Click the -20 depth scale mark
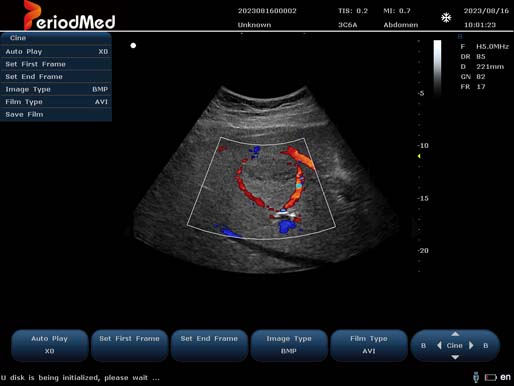 (423, 251)
